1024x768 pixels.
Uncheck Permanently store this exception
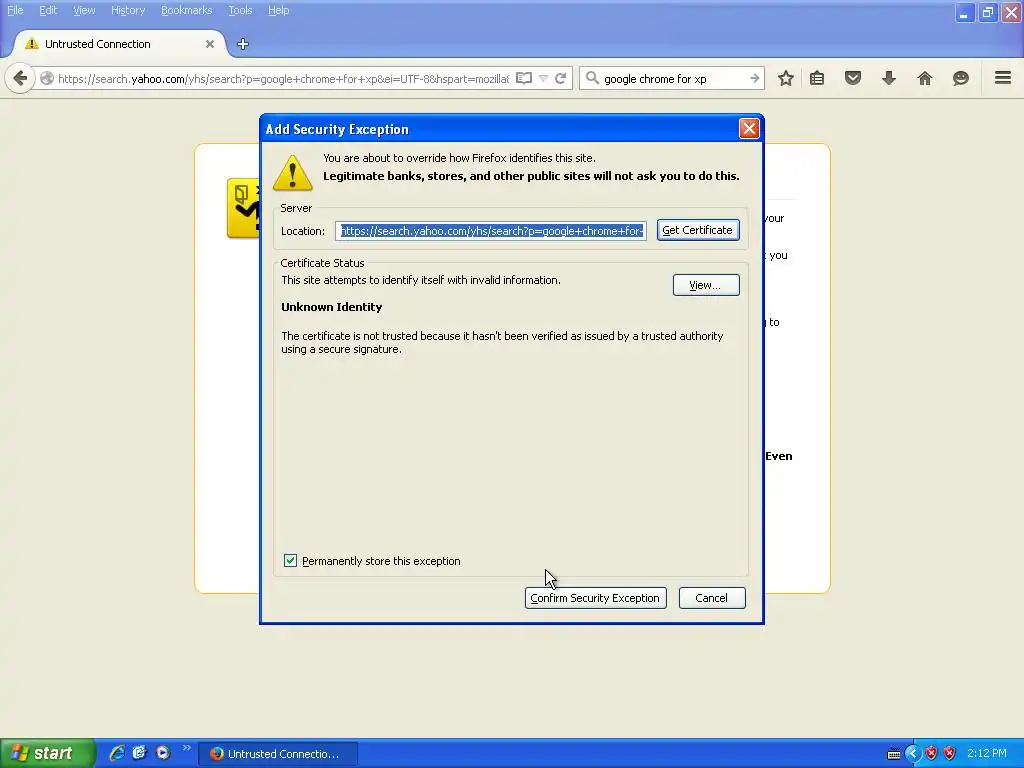point(291,560)
